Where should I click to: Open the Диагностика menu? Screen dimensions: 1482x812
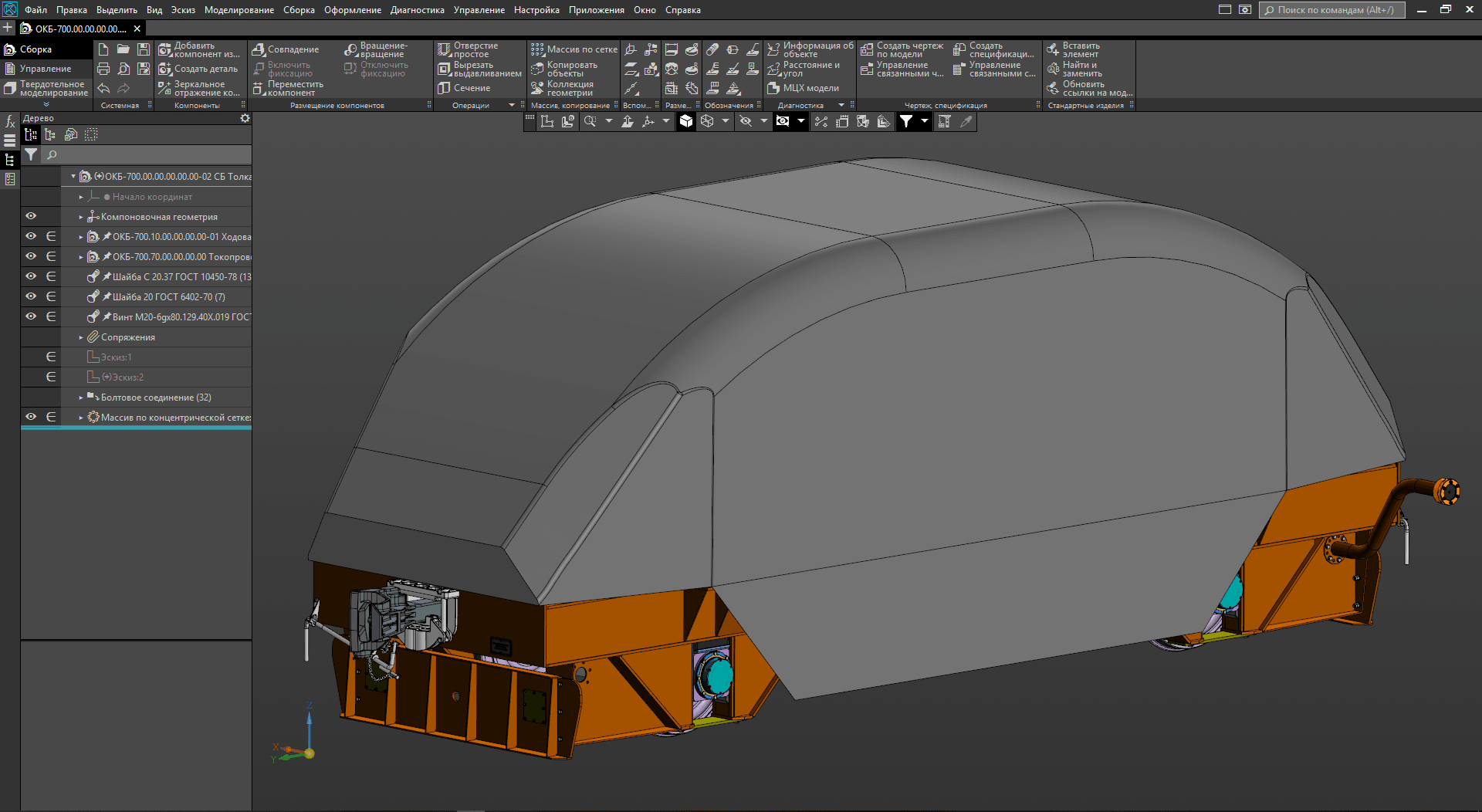417,10
